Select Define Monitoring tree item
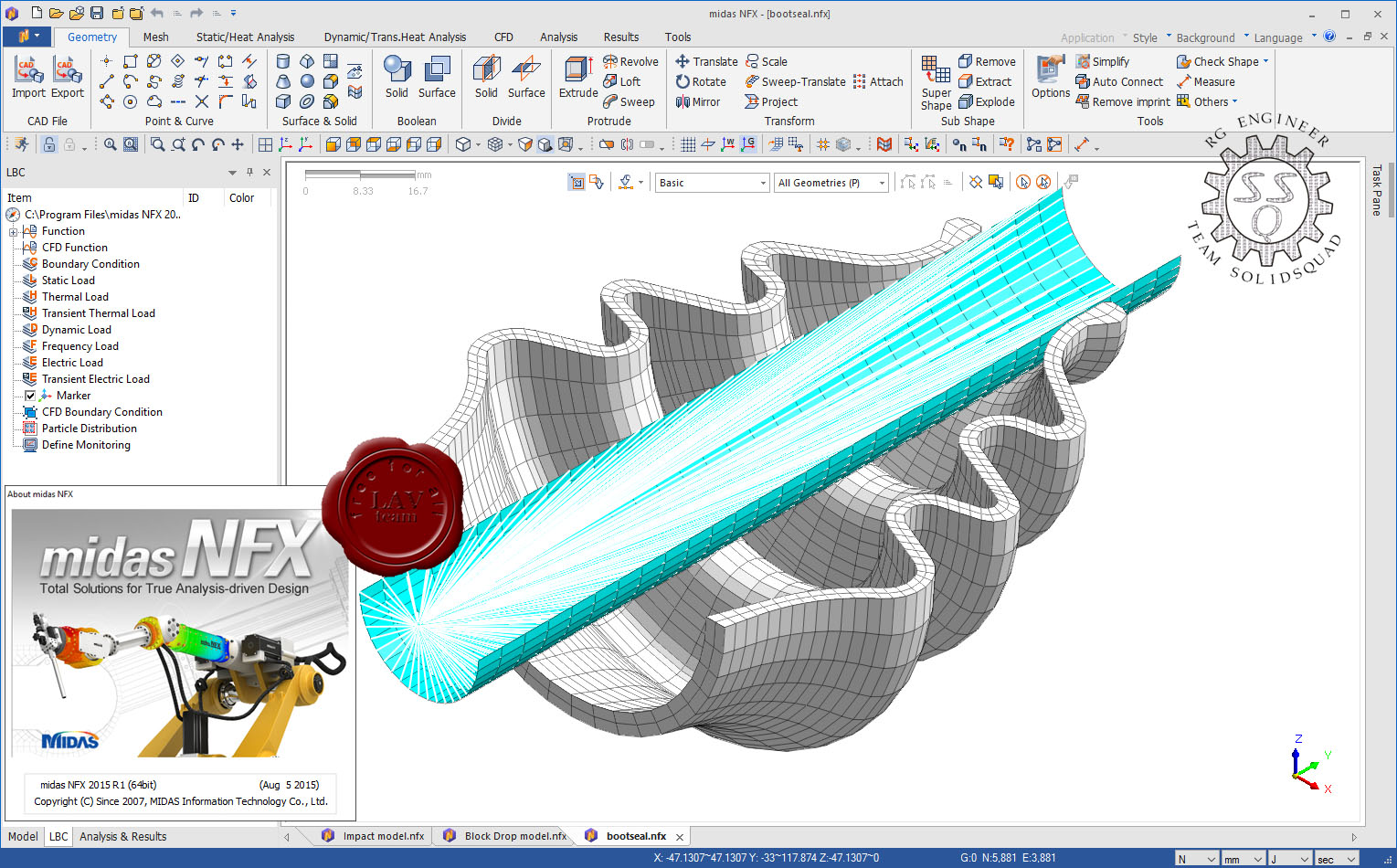 click(x=86, y=445)
